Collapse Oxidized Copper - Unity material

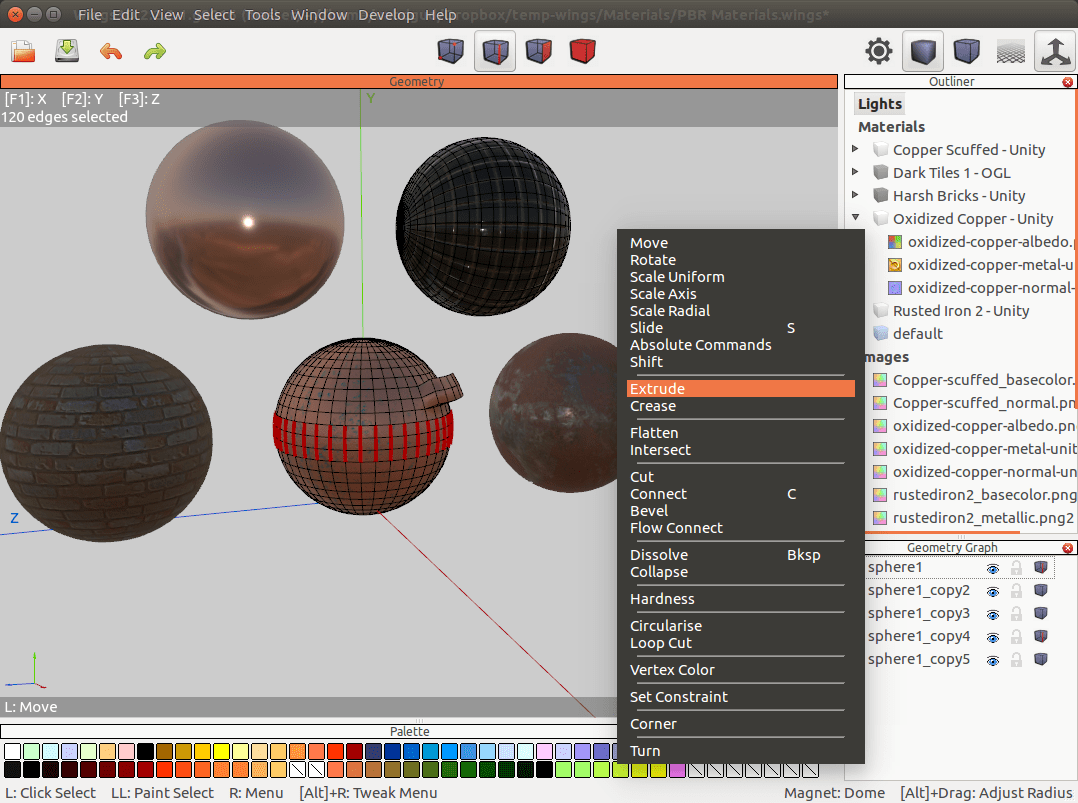(855, 217)
